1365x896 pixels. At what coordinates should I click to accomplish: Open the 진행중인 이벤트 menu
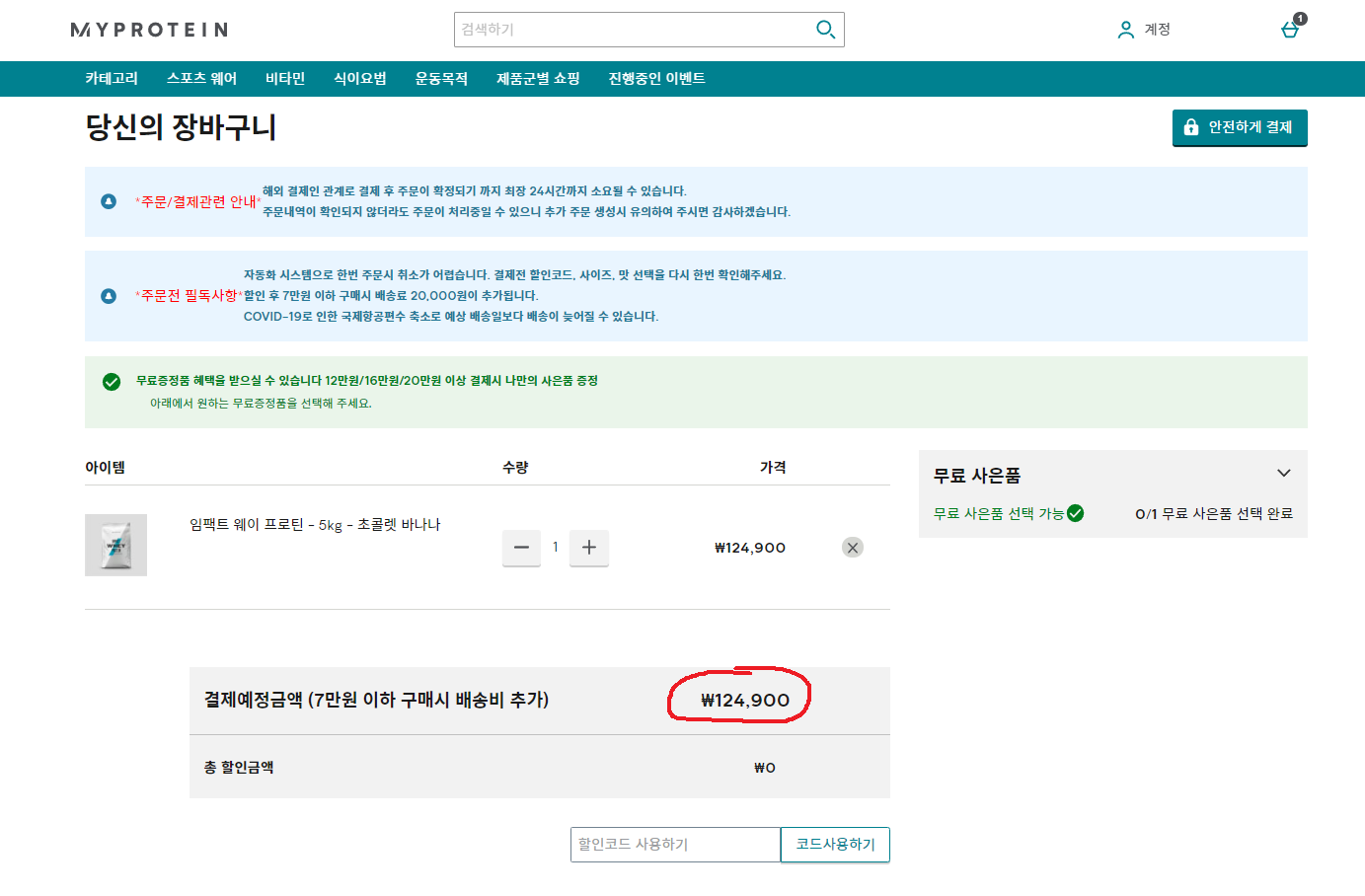point(656,78)
